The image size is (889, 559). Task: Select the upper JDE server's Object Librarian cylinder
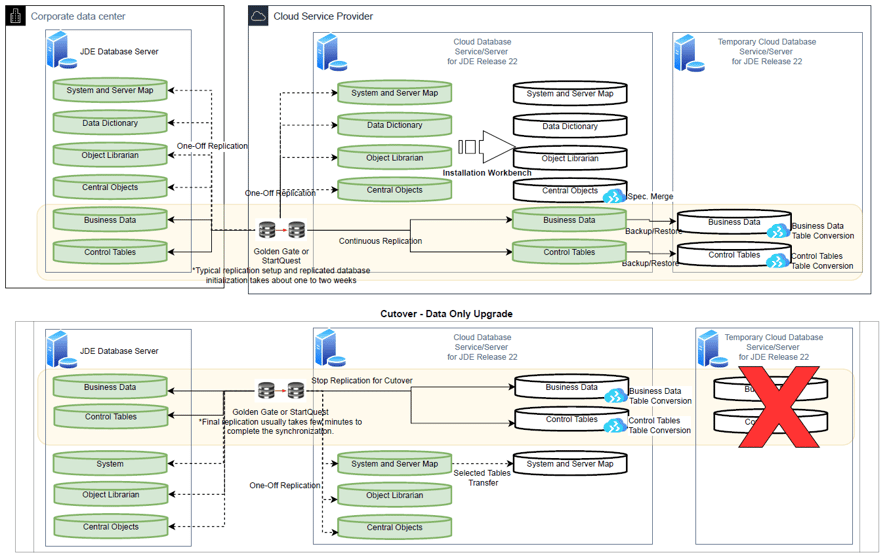[110, 155]
